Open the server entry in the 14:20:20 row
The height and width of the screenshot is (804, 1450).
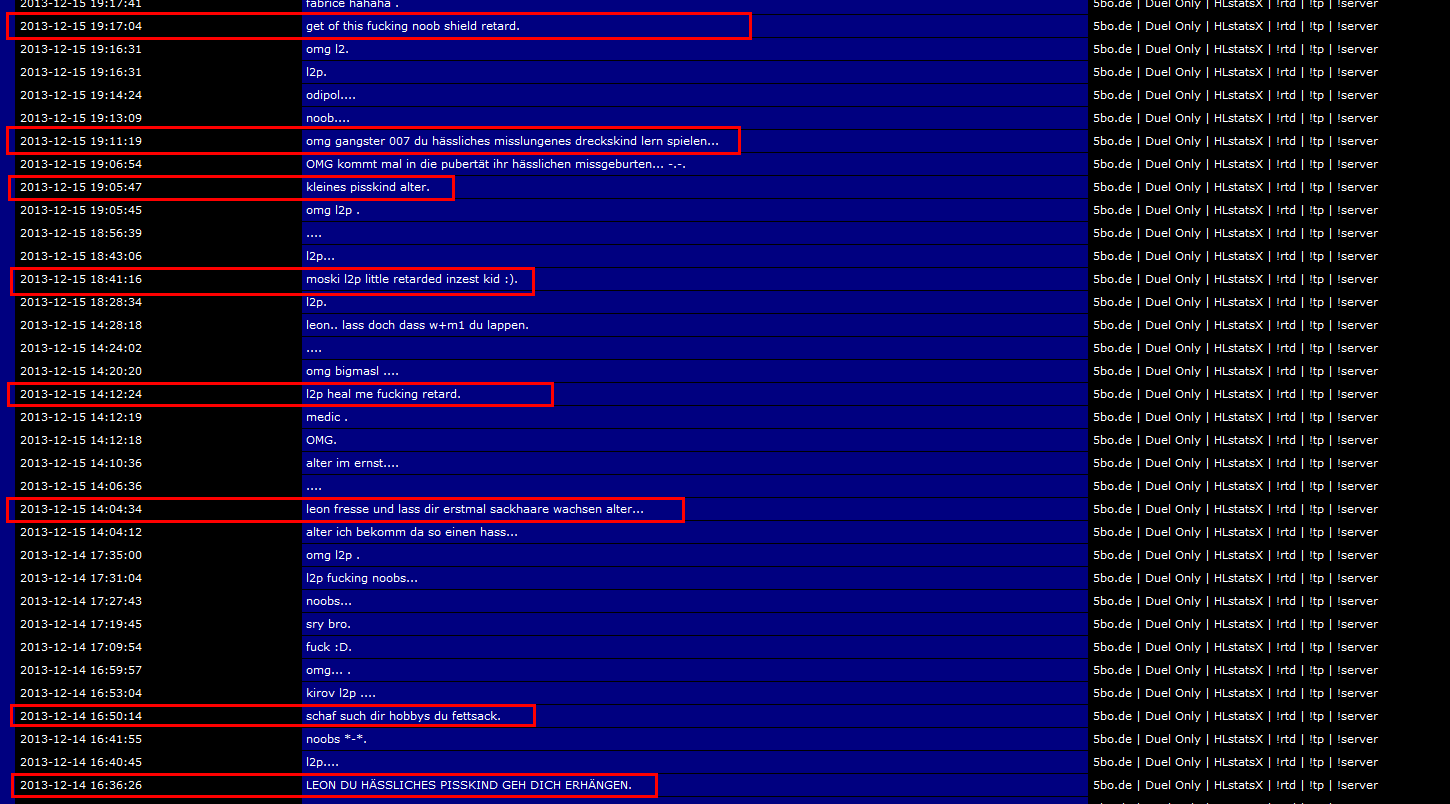1235,371
